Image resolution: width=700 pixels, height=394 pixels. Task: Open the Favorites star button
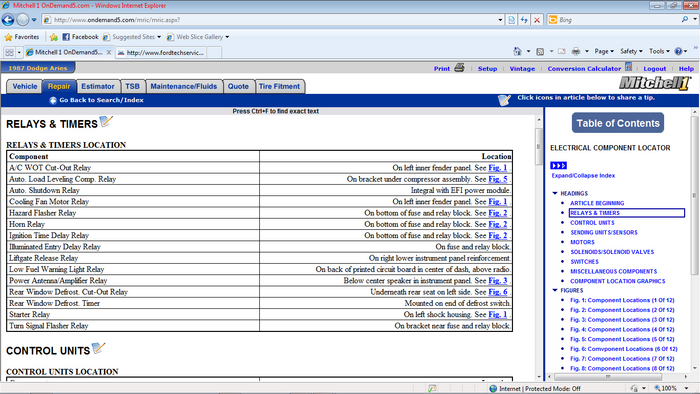click(21, 37)
